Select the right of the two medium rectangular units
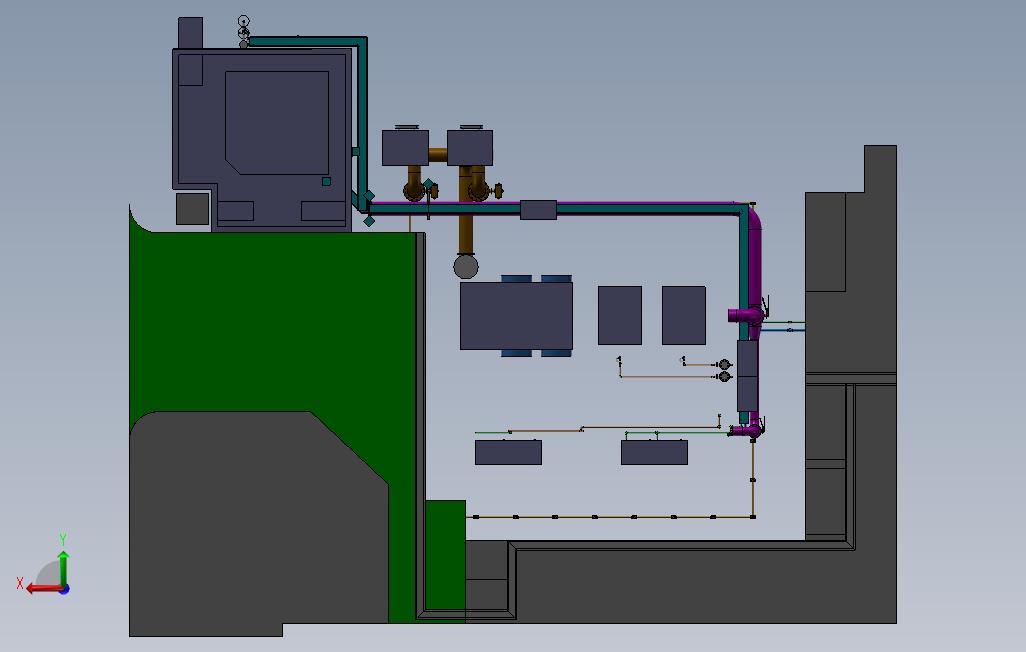The width and height of the screenshot is (1026, 652). tap(684, 315)
